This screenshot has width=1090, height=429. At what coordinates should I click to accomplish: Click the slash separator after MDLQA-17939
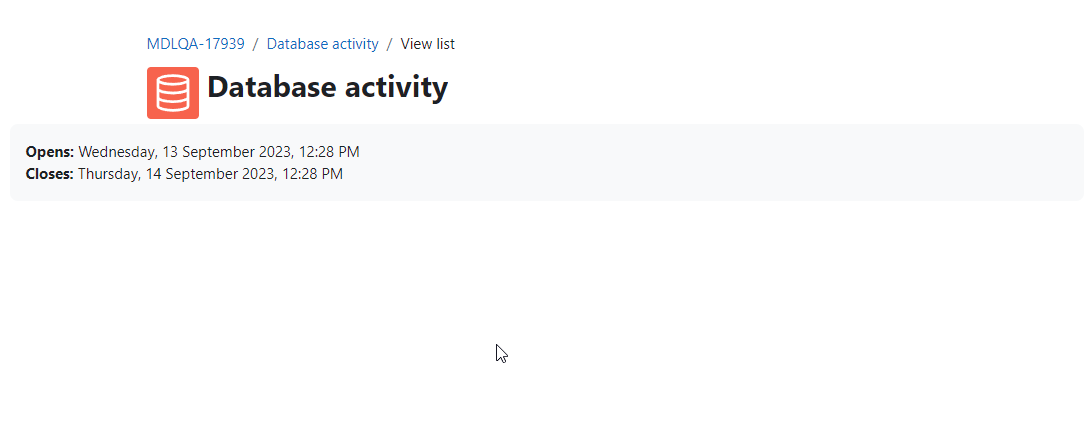coord(256,44)
